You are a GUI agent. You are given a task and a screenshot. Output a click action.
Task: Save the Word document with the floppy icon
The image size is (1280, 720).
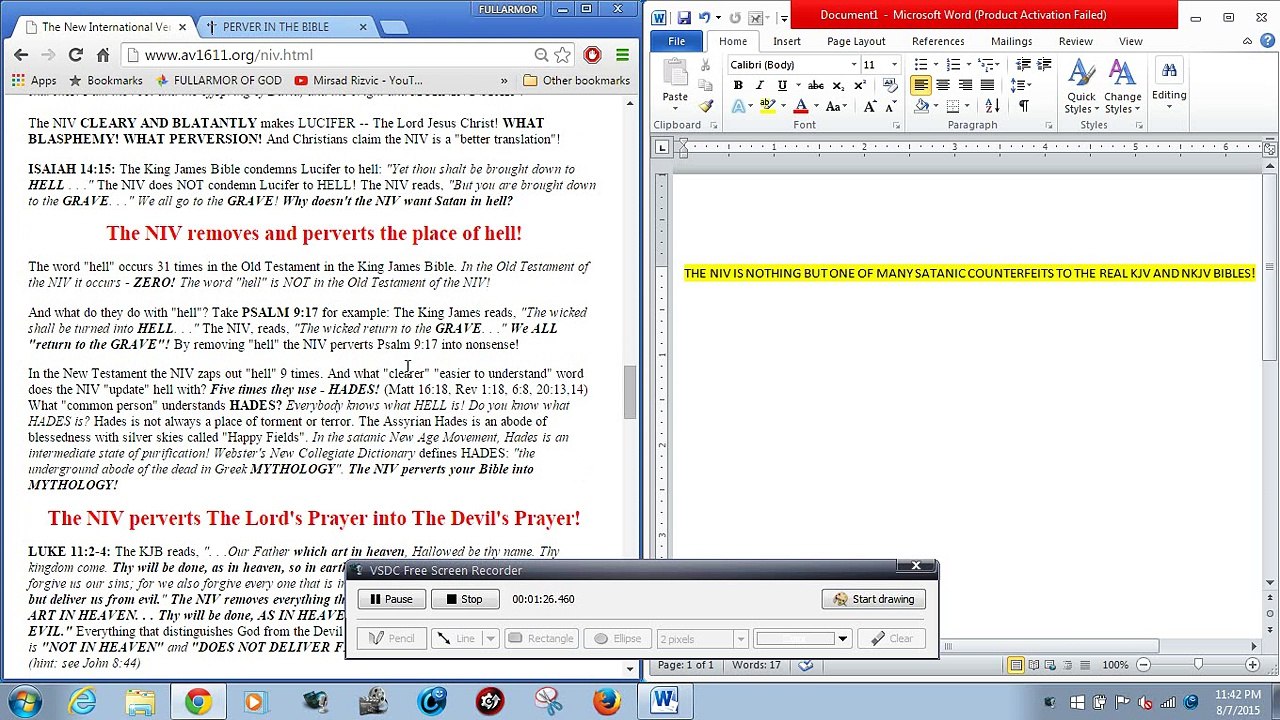click(685, 17)
